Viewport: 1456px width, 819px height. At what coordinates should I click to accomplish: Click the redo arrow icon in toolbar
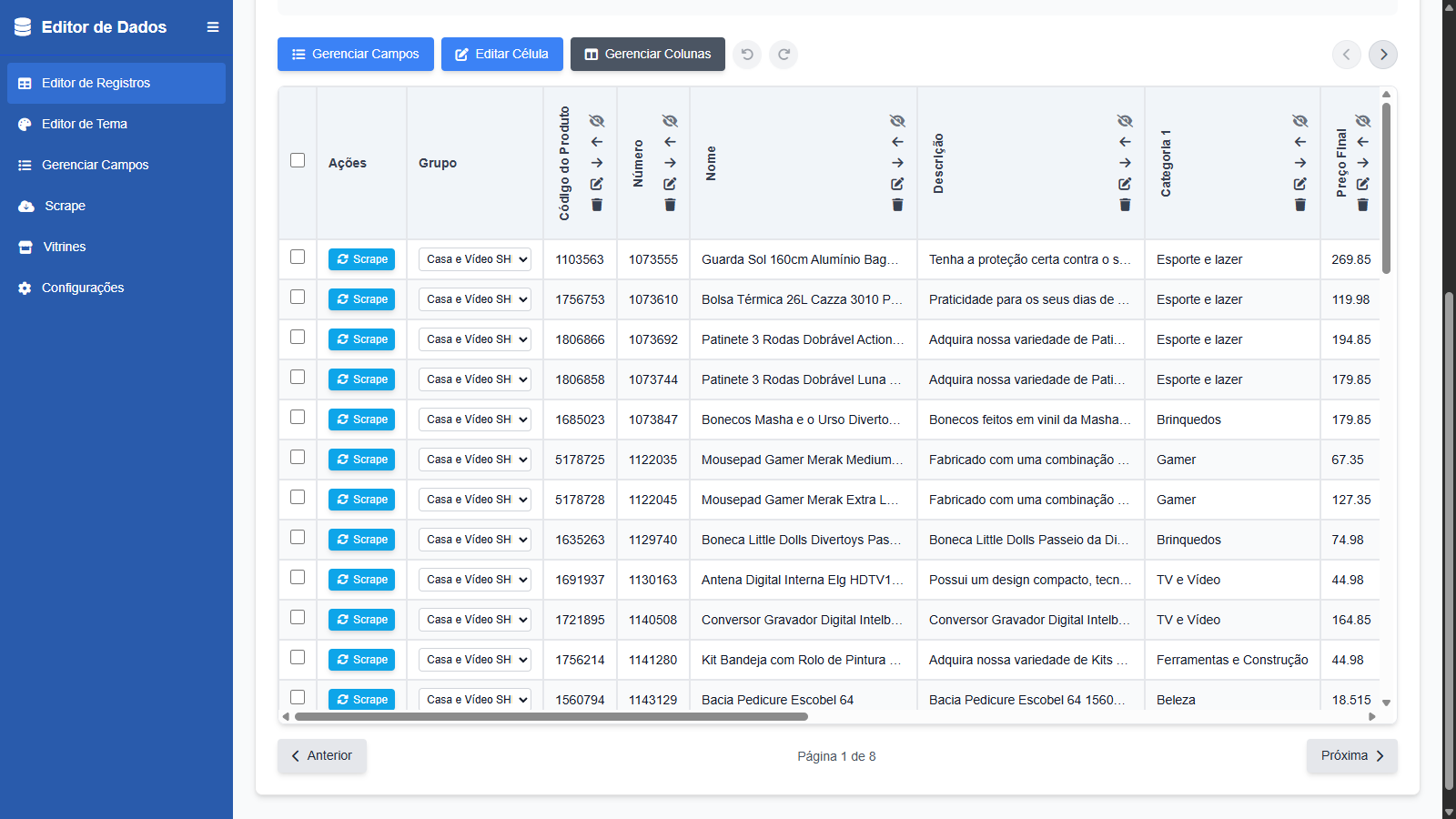(x=784, y=55)
